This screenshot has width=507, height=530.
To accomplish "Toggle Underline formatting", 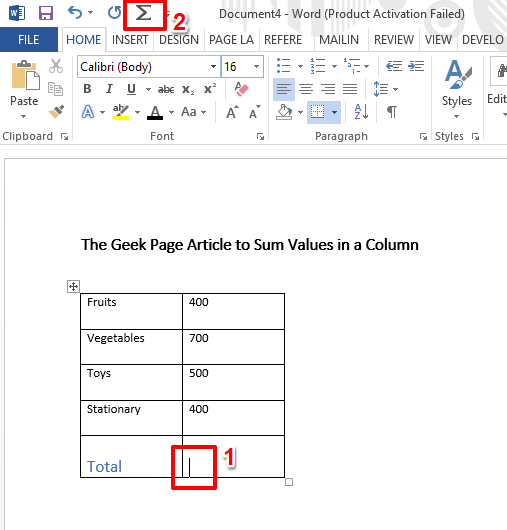I will [131, 89].
